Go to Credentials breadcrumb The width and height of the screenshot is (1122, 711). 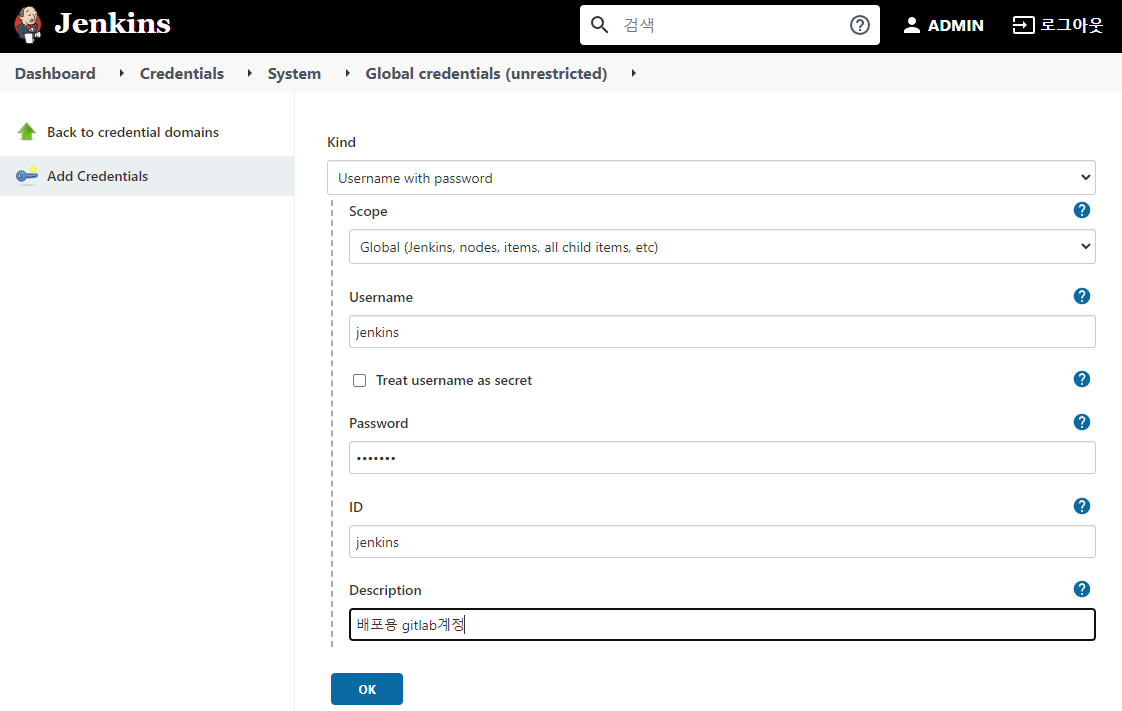[182, 74]
